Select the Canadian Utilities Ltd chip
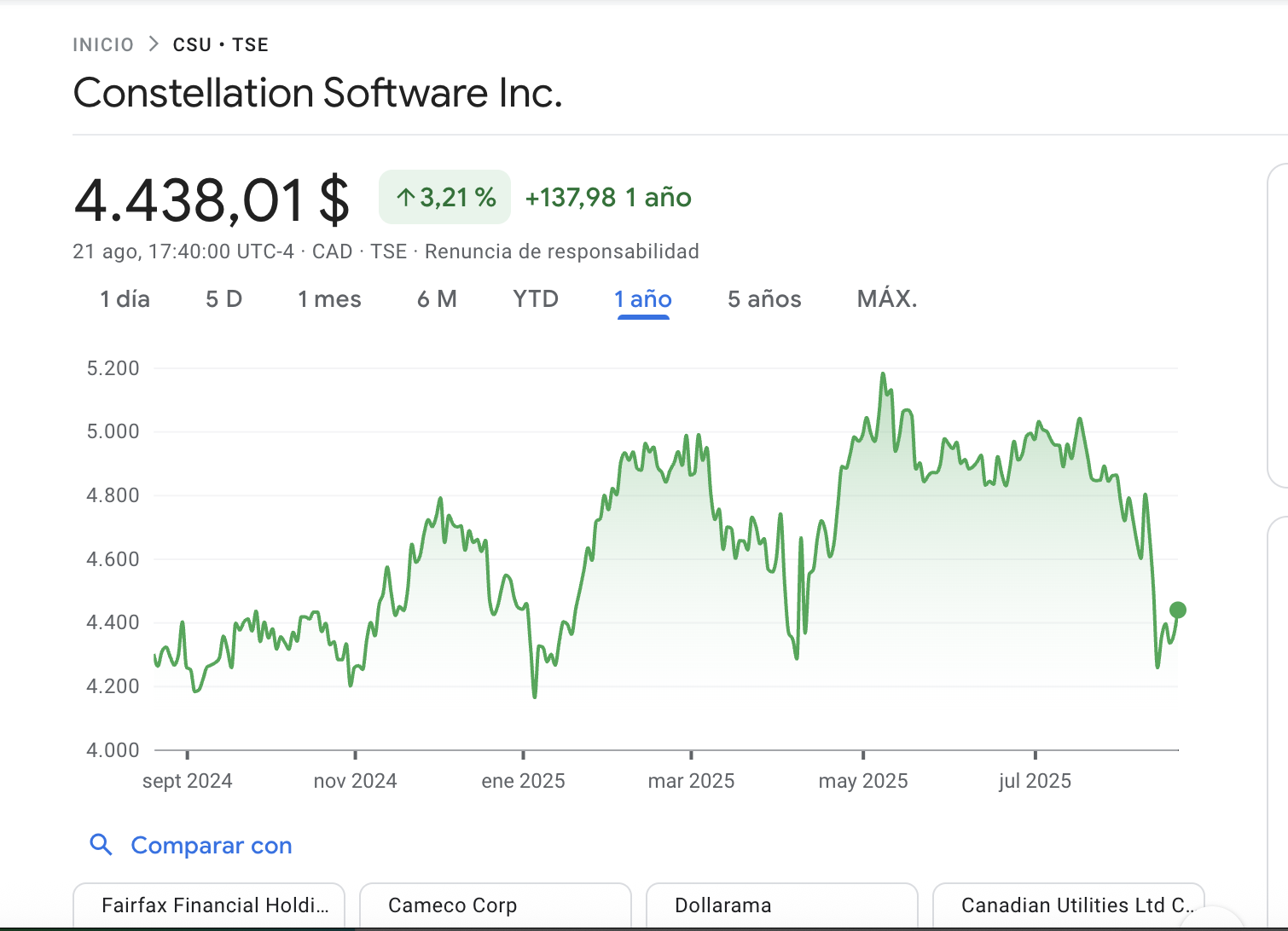This screenshot has height=931, width=1288. (1068, 905)
